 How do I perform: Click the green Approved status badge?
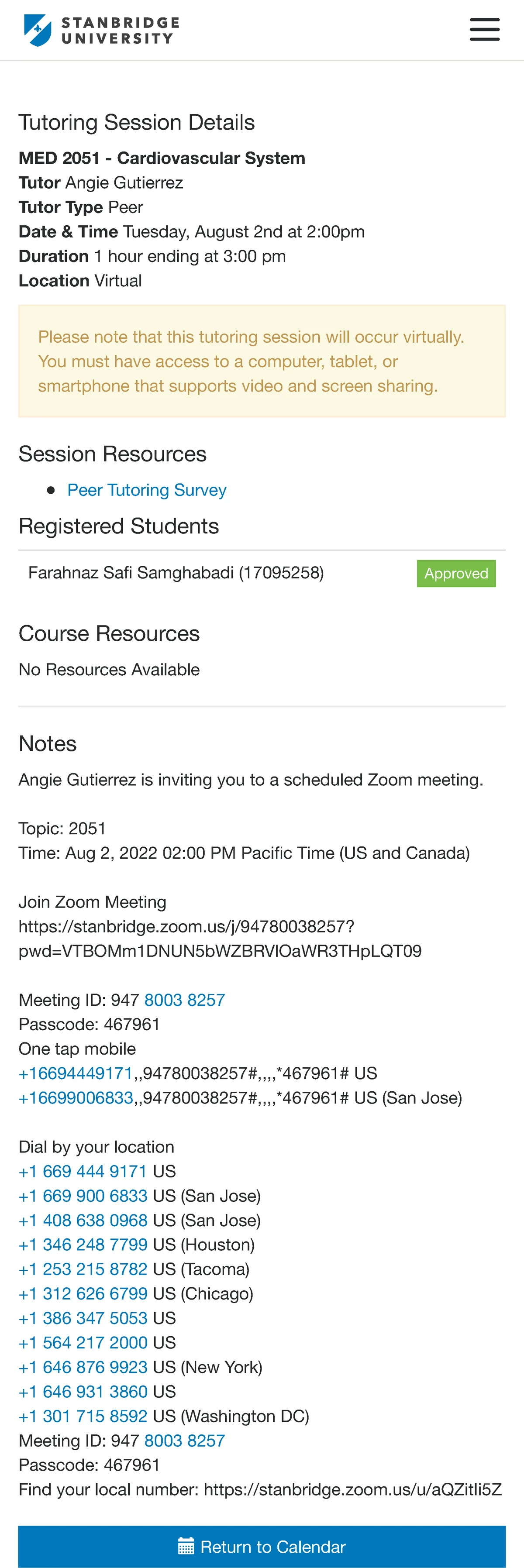pos(456,574)
